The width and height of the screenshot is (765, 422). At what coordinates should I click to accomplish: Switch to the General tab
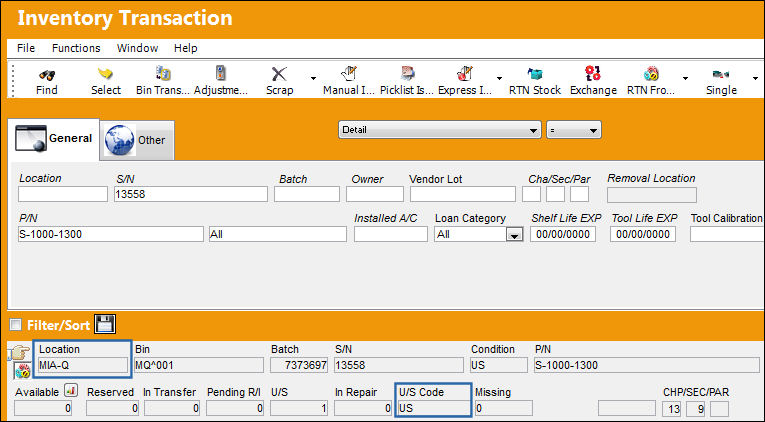click(54, 139)
